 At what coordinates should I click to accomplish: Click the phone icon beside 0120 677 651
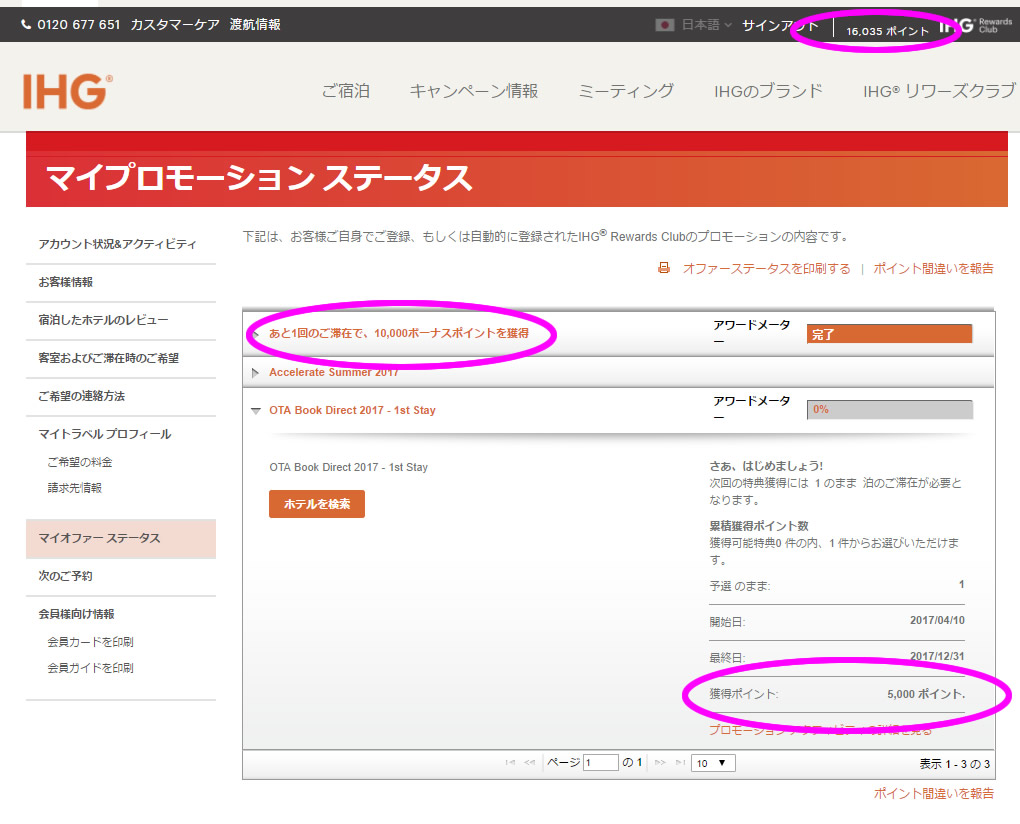pos(26,25)
